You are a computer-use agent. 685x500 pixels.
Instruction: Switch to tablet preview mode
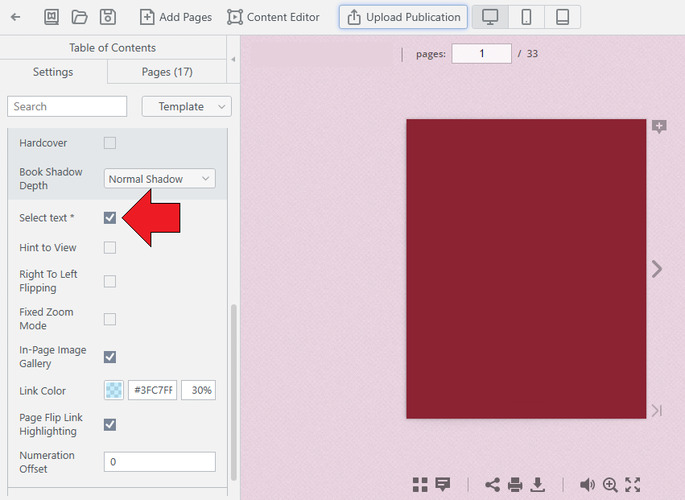pyautogui.click(x=562, y=17)
